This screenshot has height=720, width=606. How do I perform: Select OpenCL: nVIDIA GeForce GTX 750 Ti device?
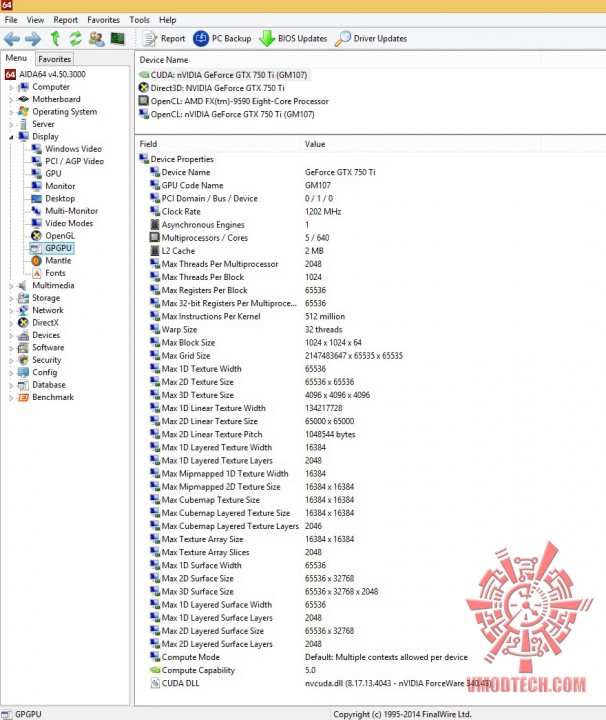[227, 114]
